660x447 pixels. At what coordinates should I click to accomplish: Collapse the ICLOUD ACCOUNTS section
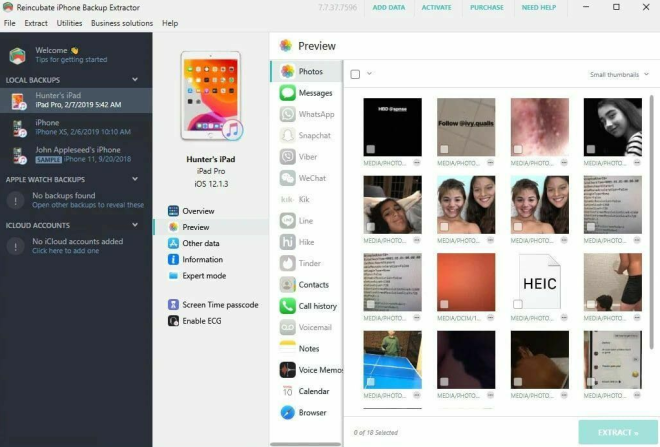coord(135,225)
